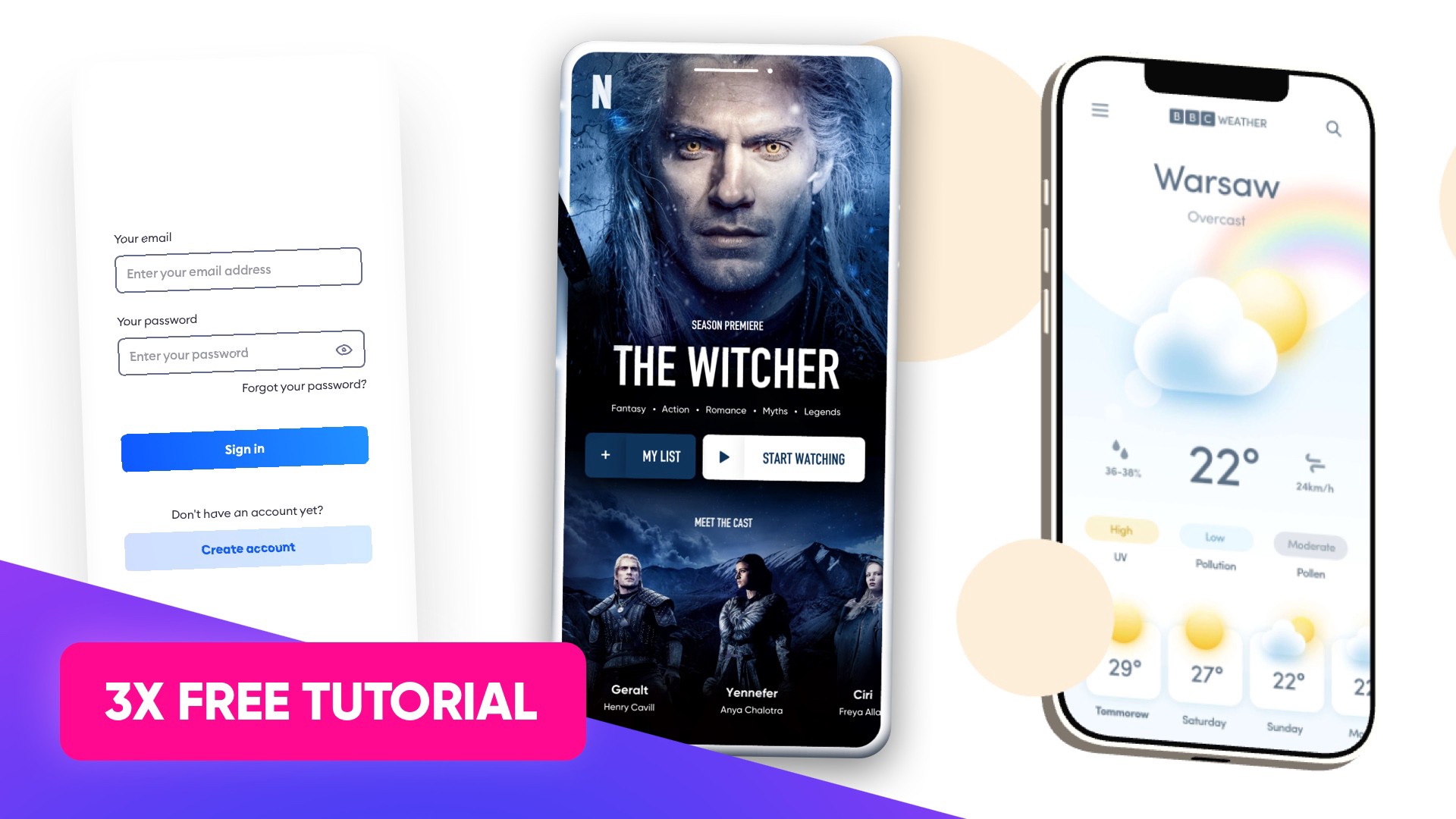Click the wind speed icon in BBC Weather

point(1311,462)
